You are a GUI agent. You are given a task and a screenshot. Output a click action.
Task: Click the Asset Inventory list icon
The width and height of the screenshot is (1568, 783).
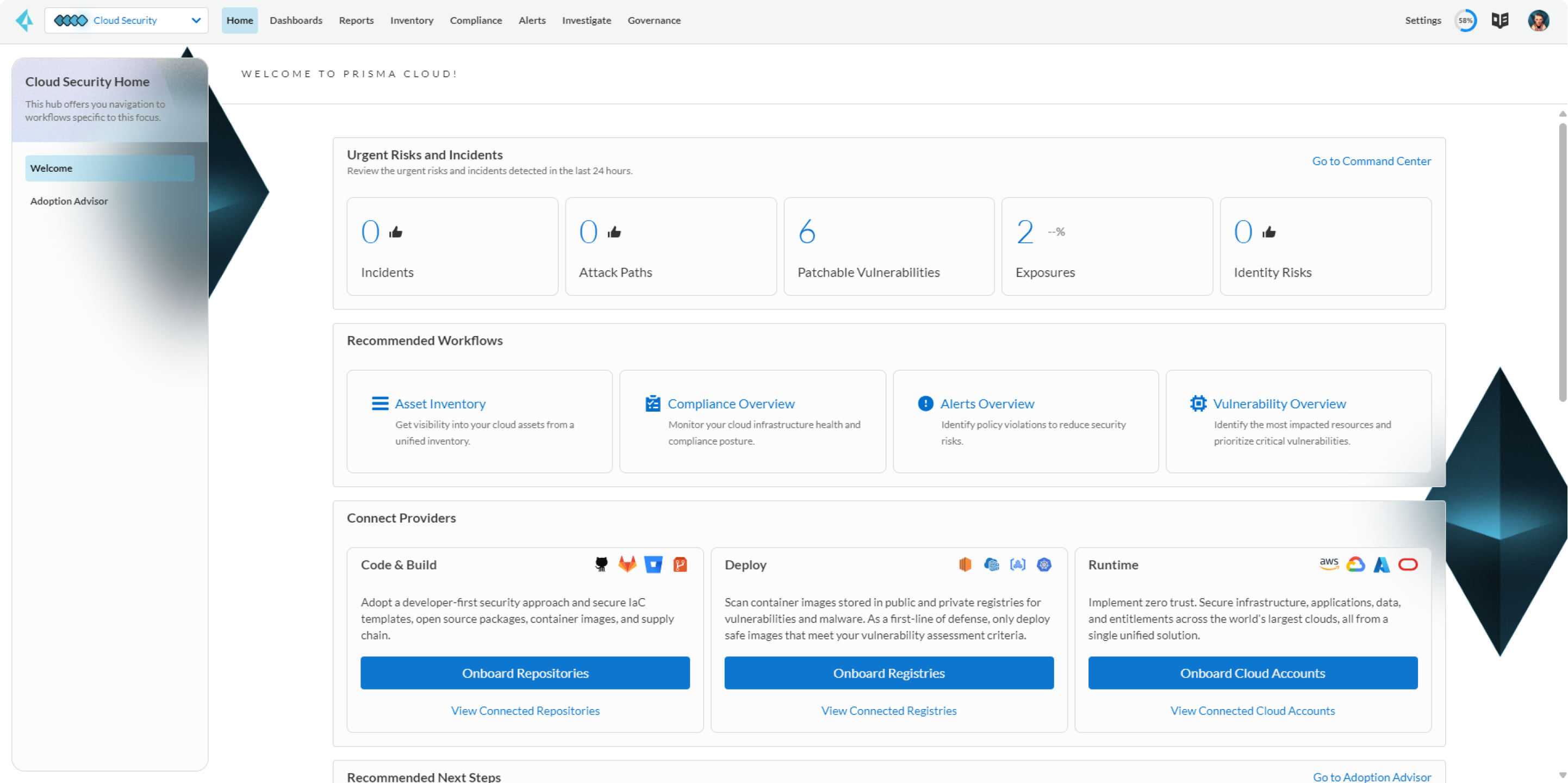(380, 403)
